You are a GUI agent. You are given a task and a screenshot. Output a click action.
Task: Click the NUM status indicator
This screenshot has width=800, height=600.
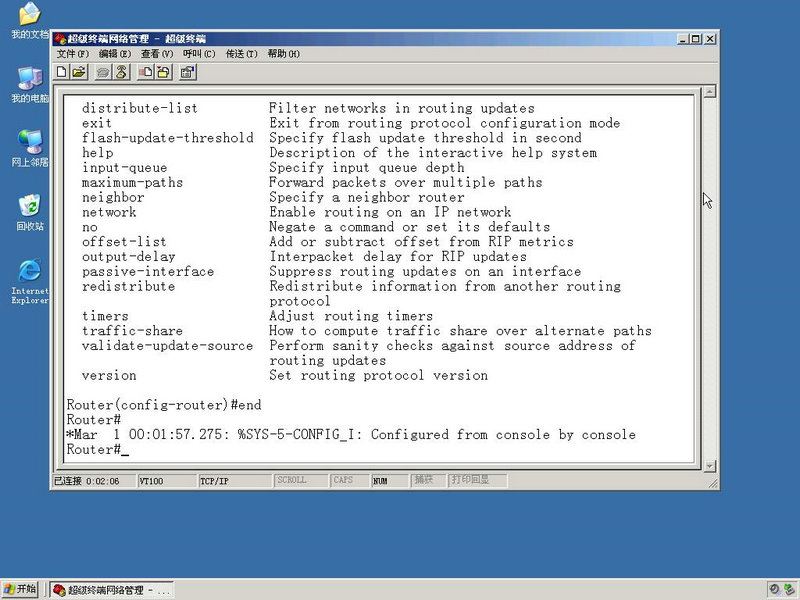[390, 481]
